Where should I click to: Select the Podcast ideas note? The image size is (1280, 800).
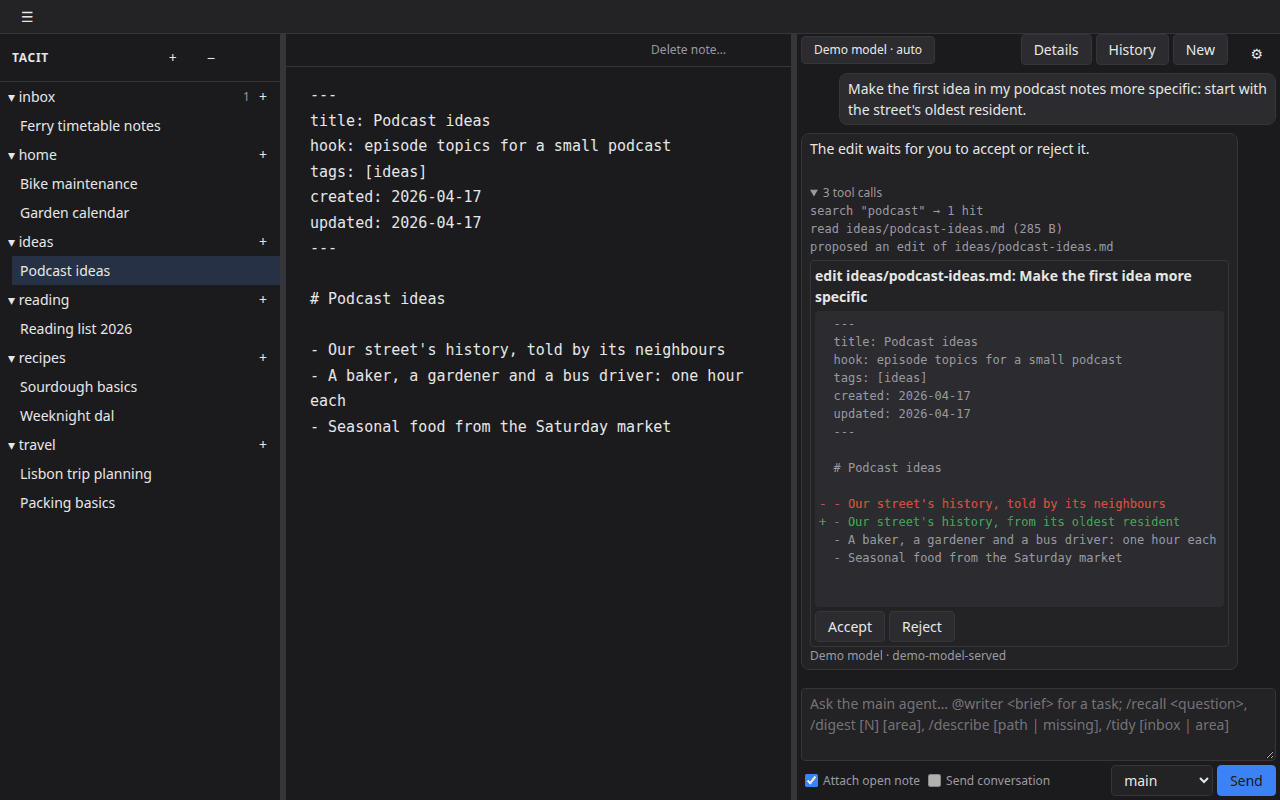point(146,271)
